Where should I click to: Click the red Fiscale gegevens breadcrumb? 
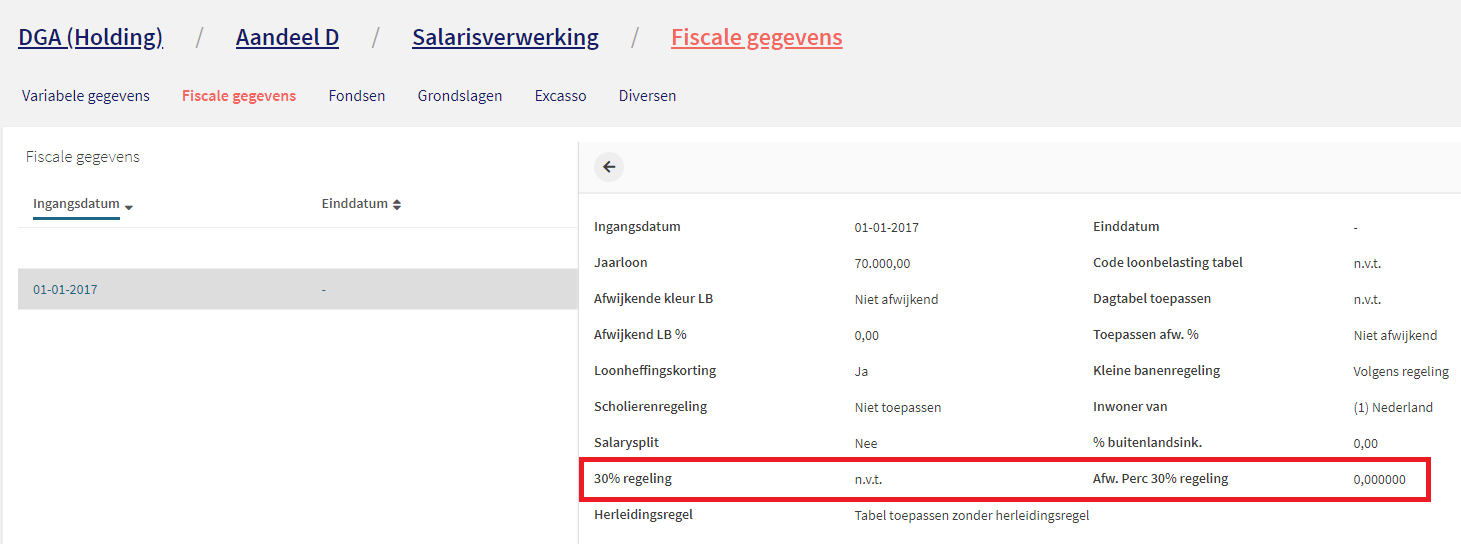coord(756,38)
